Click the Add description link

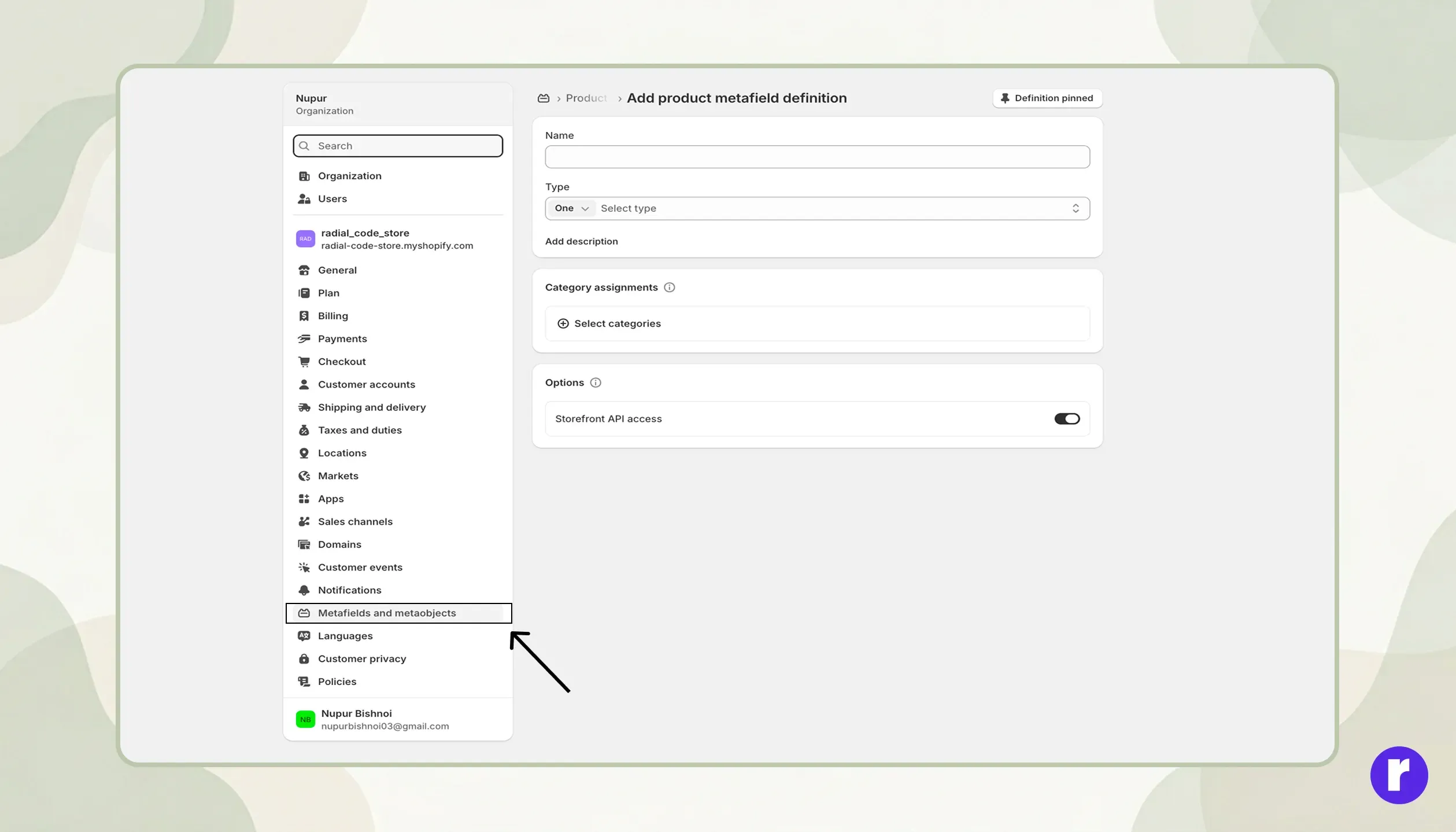[581, 241]
